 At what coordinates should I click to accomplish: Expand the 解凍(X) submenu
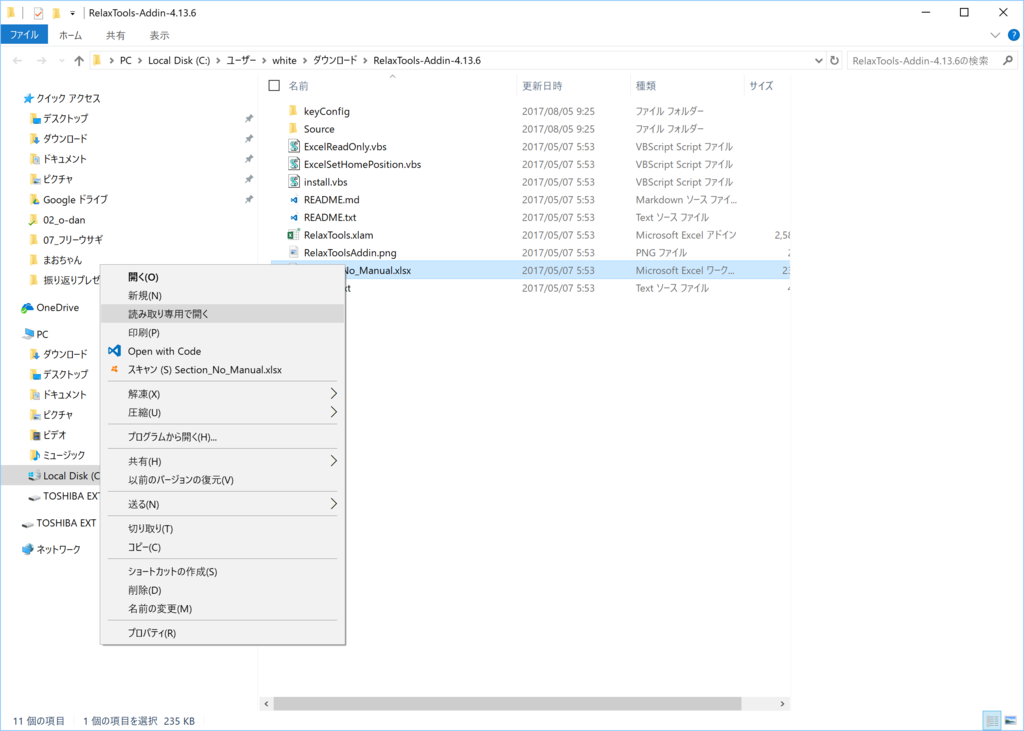coord(223,394)
